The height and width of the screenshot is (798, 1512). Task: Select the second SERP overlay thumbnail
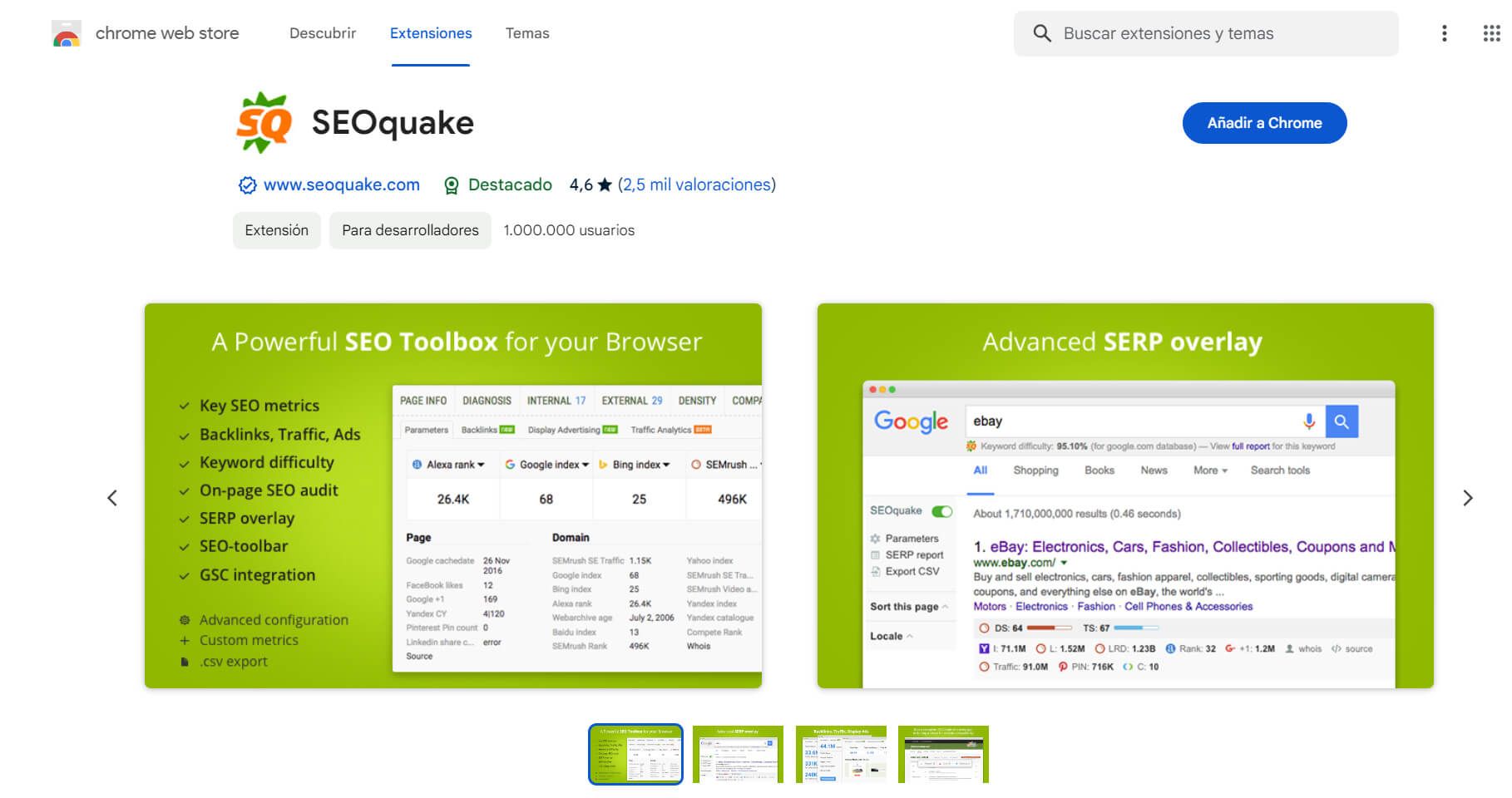(738, 754)
